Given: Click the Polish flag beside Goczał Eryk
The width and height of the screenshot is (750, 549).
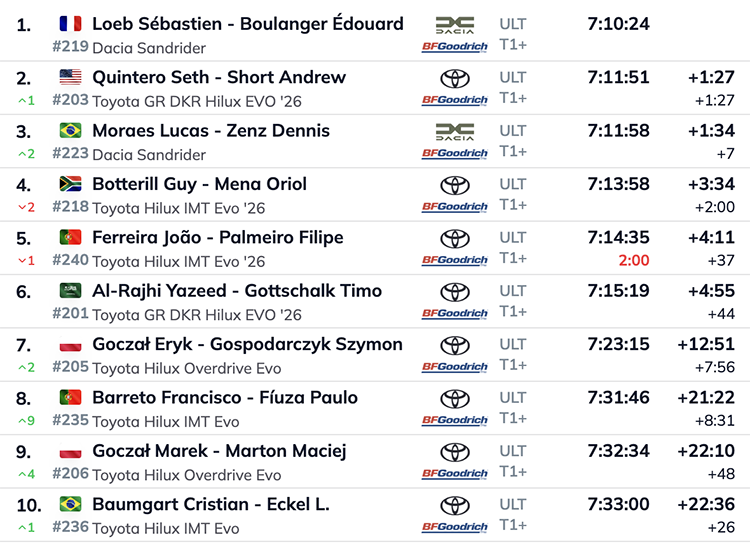Looking at the screenshot, I should tap(70, 345).
